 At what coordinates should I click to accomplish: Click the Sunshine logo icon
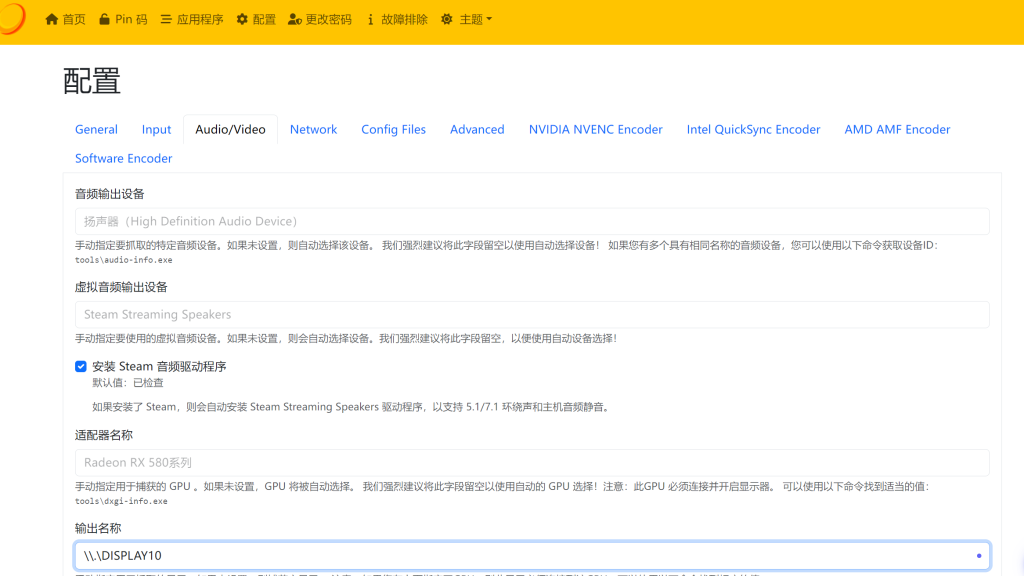tap(12, 19)
